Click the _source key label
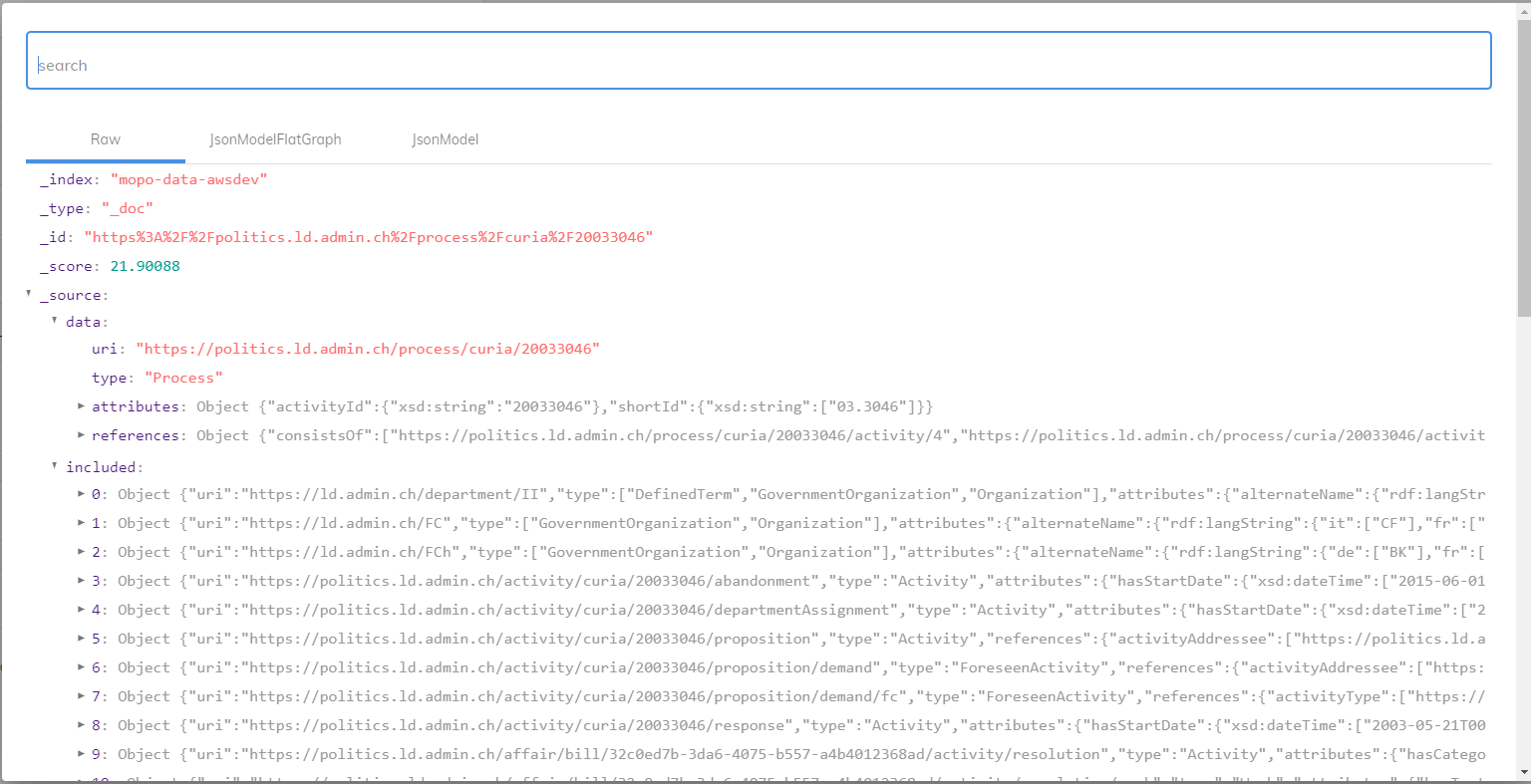This screenshot has width=1531, height=784. coord(71,295)
